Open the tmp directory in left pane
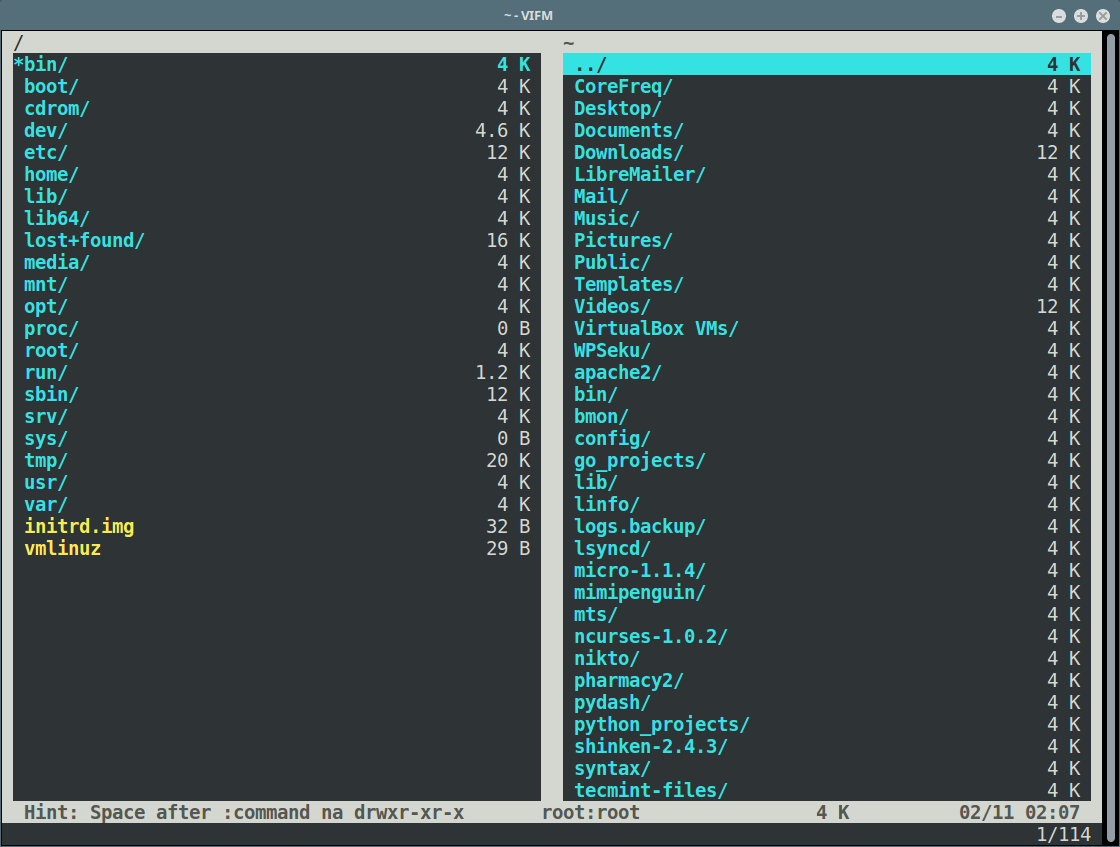1120x847 pixels. (x=45, y=460)
